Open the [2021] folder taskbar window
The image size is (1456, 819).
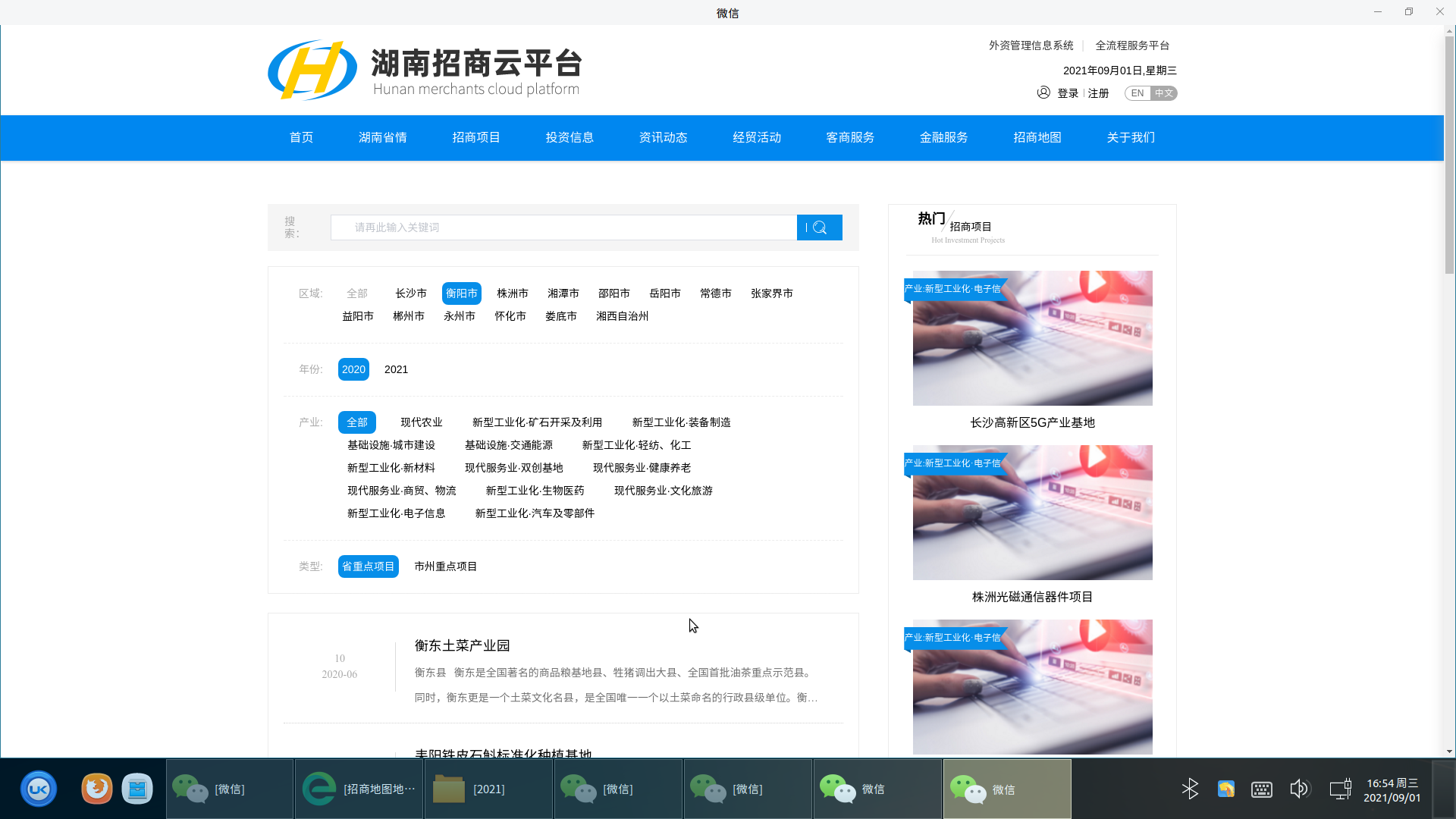488,789
